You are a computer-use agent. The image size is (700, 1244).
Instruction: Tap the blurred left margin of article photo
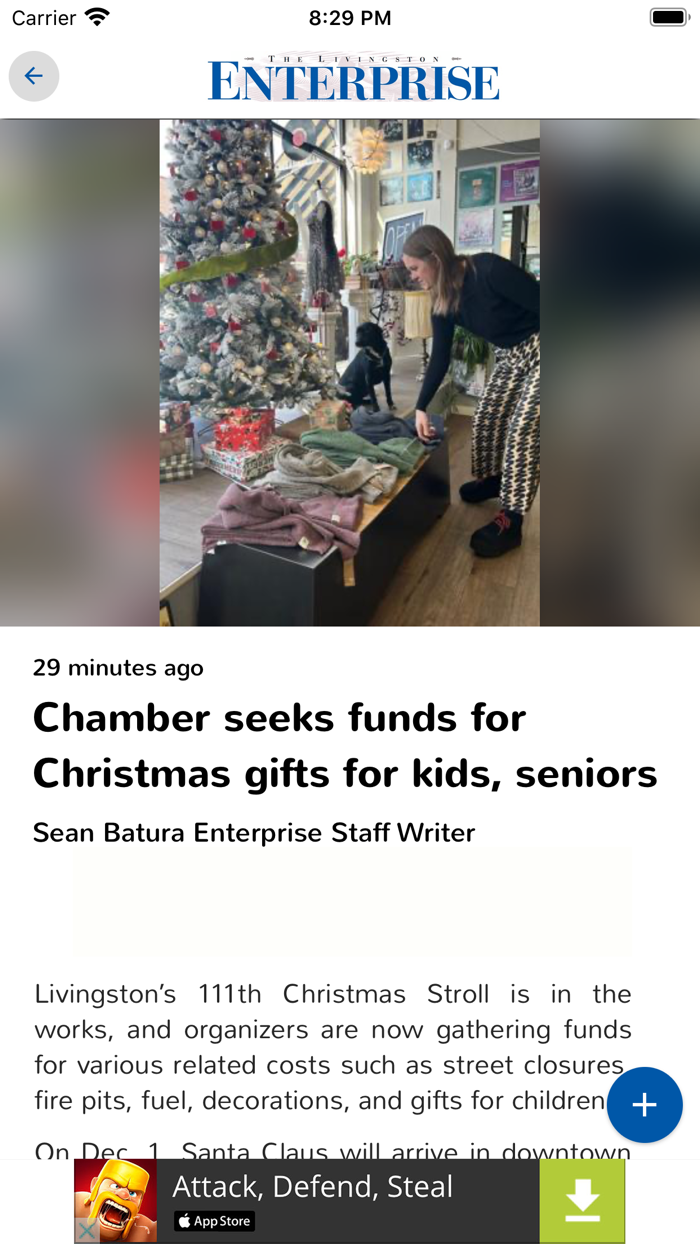coord(80,373)
